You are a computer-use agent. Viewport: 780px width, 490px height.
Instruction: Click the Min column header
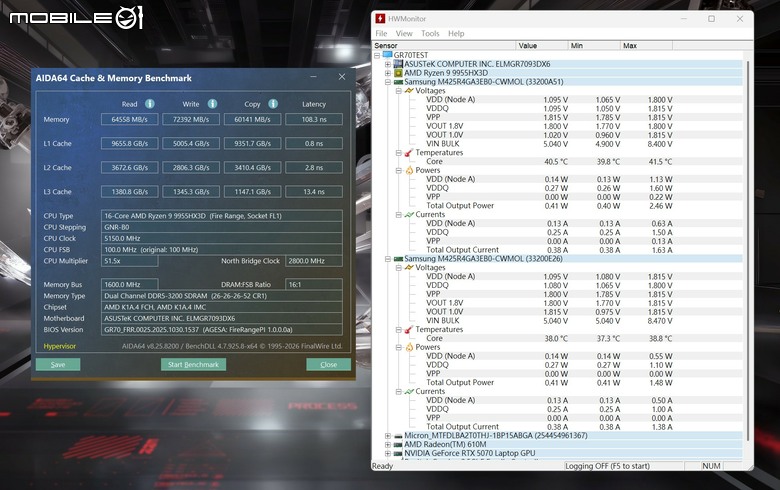(x=594, y=45)
